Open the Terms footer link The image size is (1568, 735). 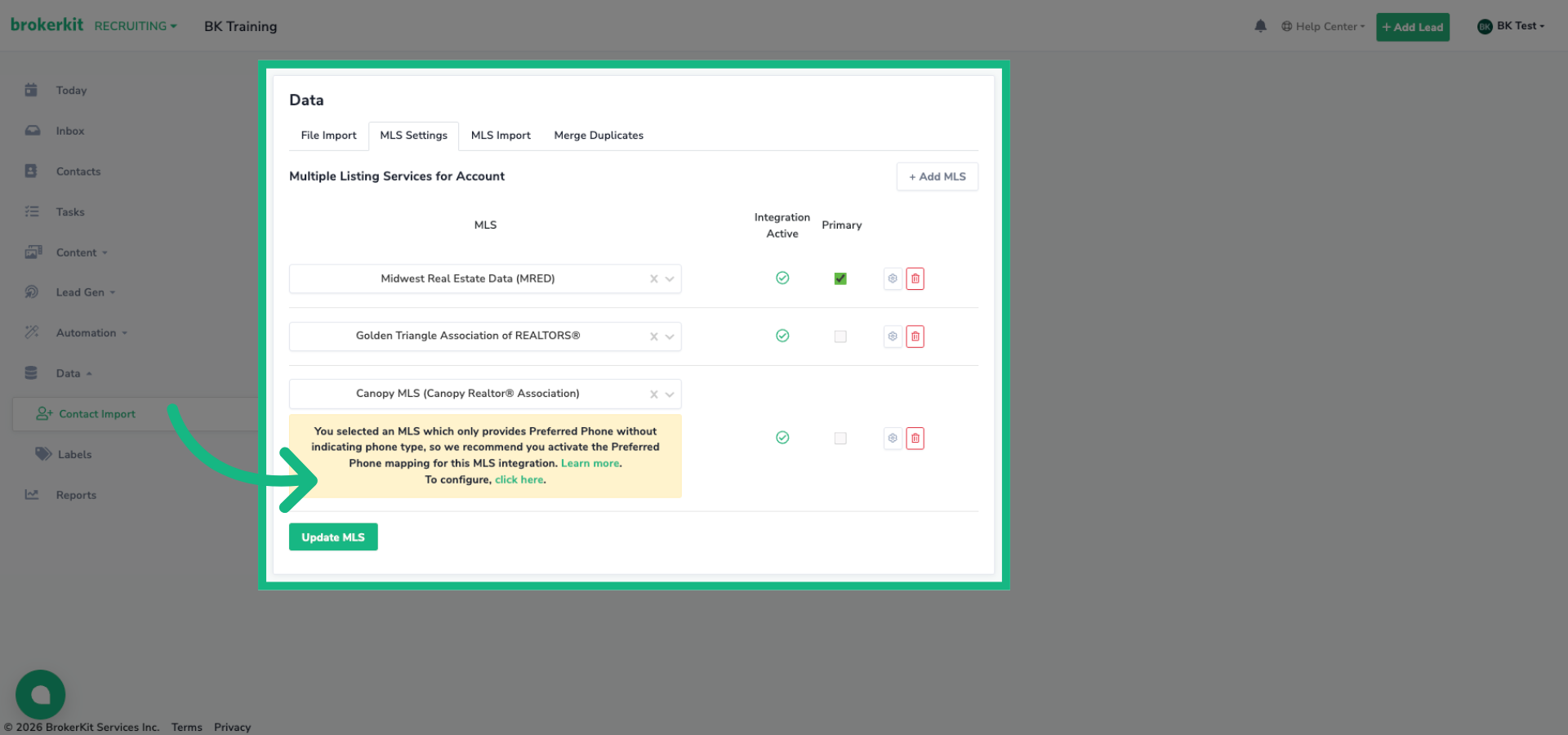coord(187,727)
